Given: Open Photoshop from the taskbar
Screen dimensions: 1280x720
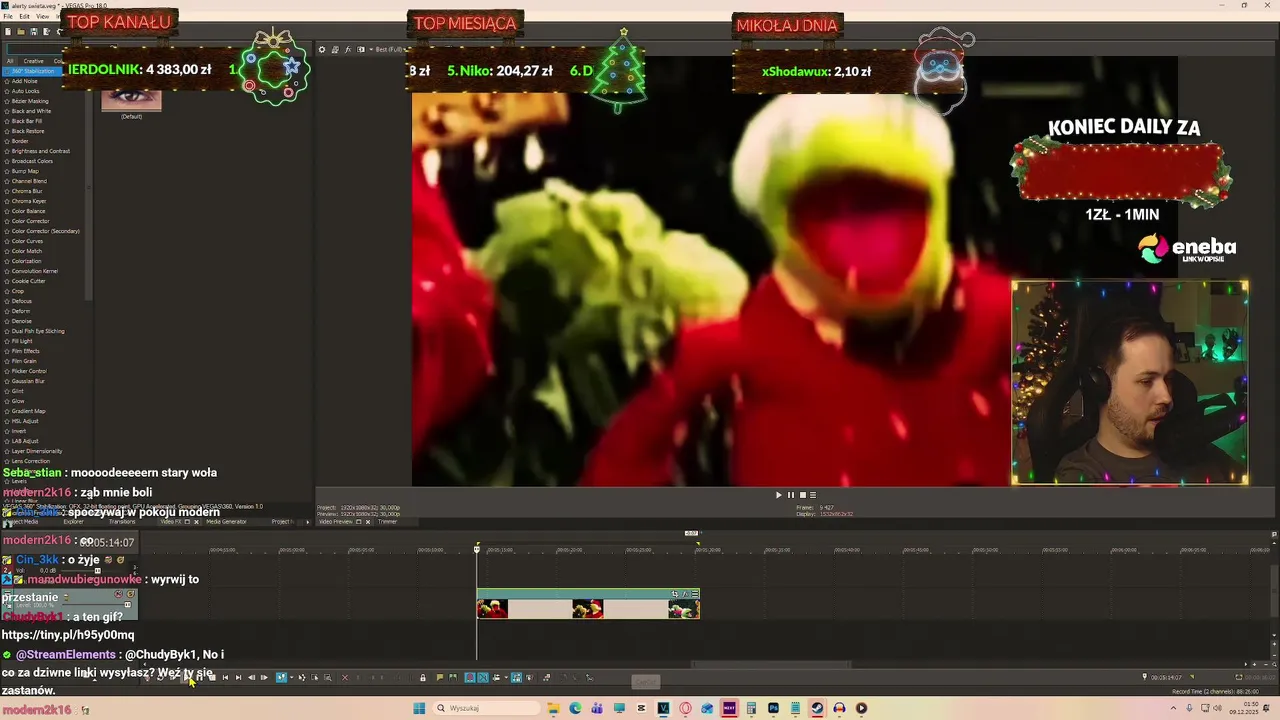Looking at the screenshot, I should (x=773, y=708).
